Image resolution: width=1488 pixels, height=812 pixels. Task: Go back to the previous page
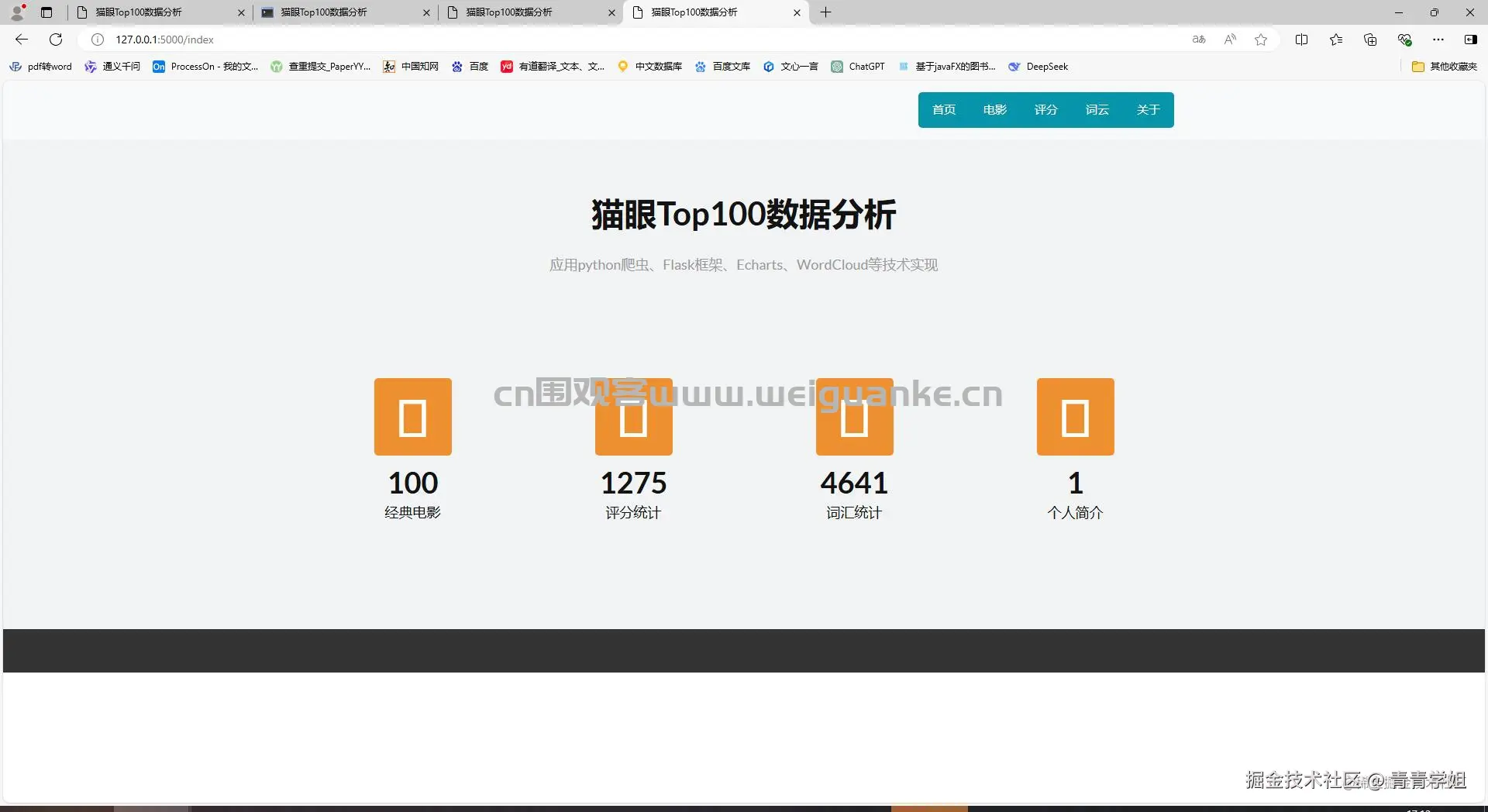pos(22,40)
